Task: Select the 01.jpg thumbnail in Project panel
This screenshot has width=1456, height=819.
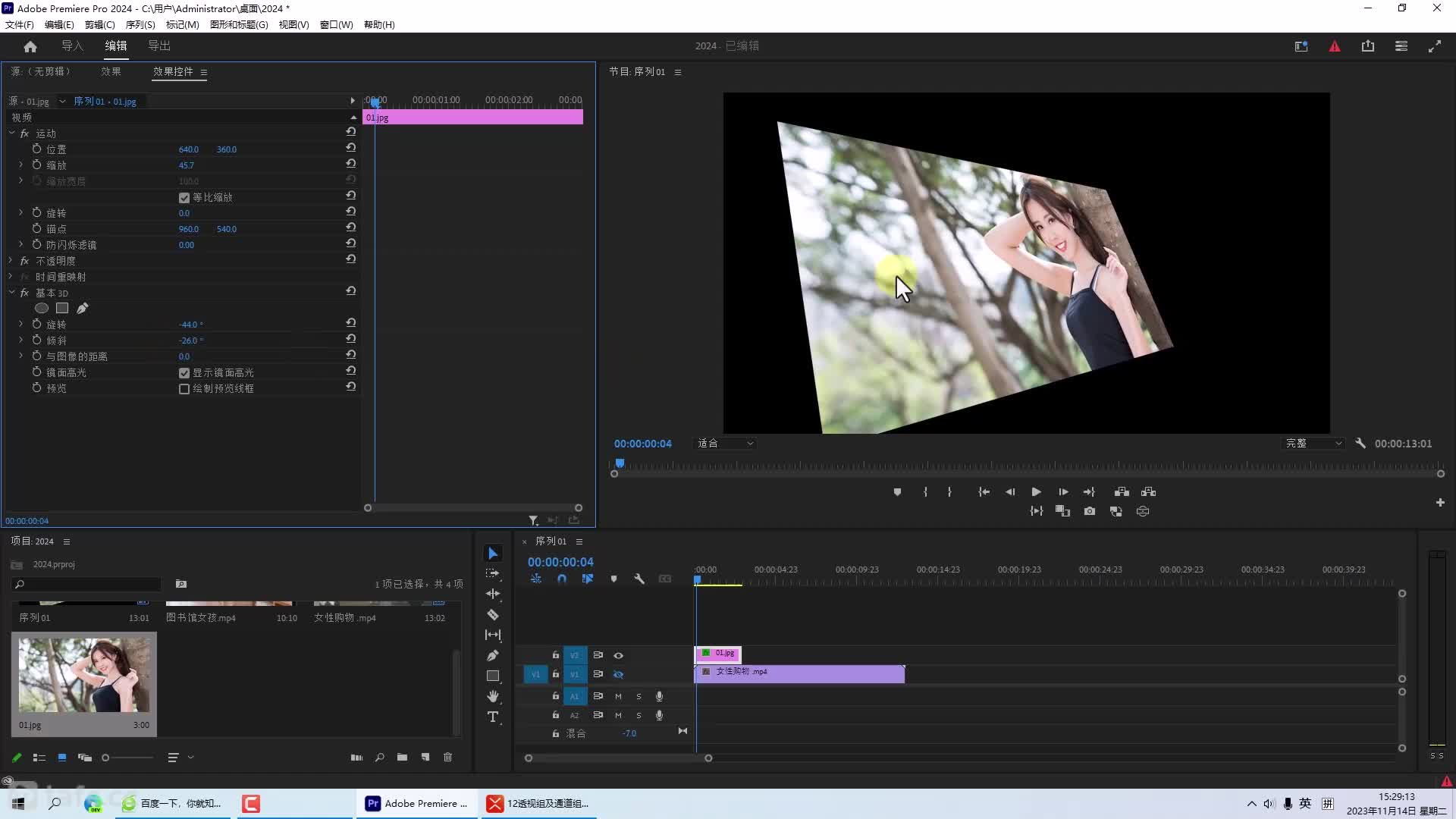Action: 84,675
